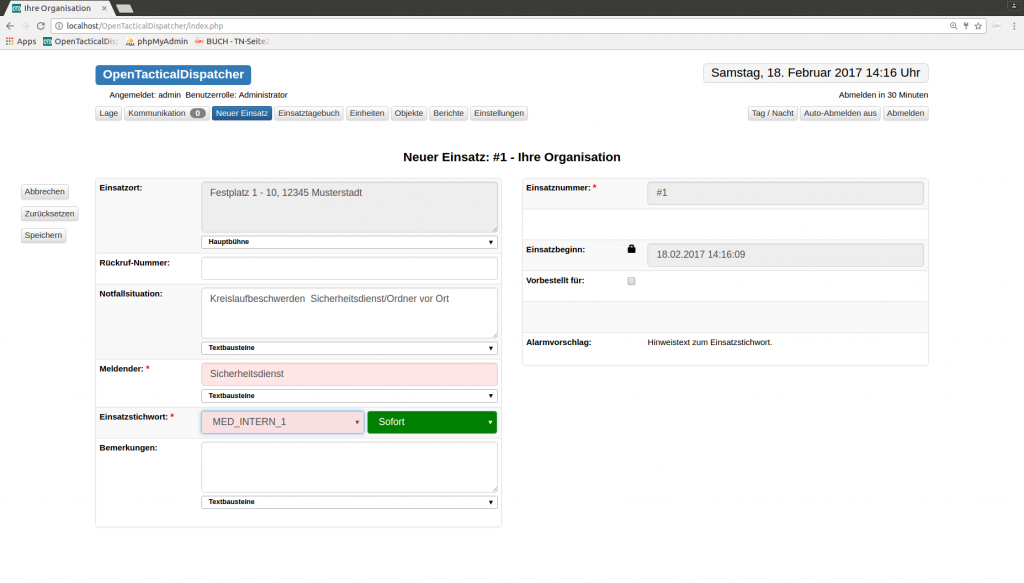Open the MED_INTERN_1 Einsatzstichwort dropdown
The width and height of the screenshot is (1024, 583).
[x=282, y=422]
